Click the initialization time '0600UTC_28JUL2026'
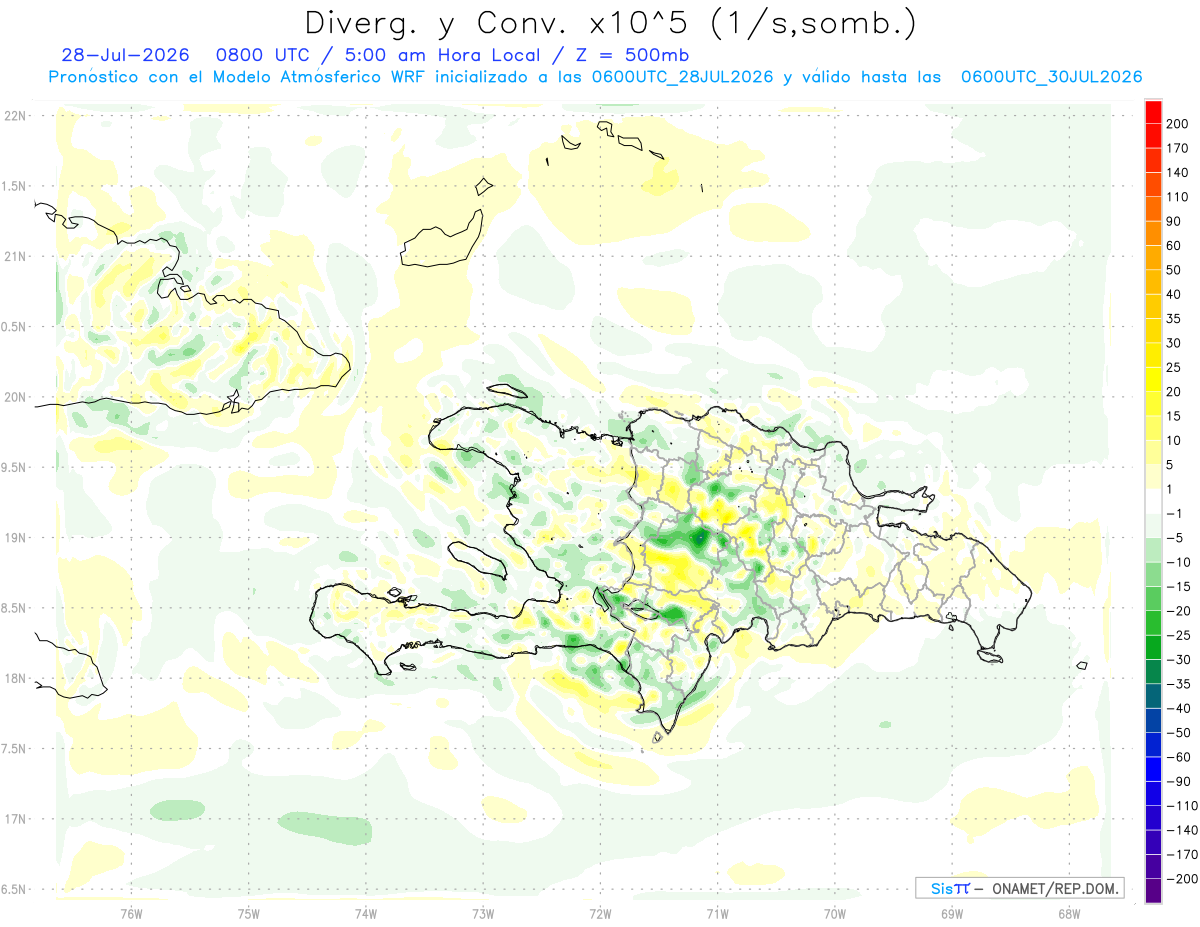Screen dimensions: 1200x927 682,77
